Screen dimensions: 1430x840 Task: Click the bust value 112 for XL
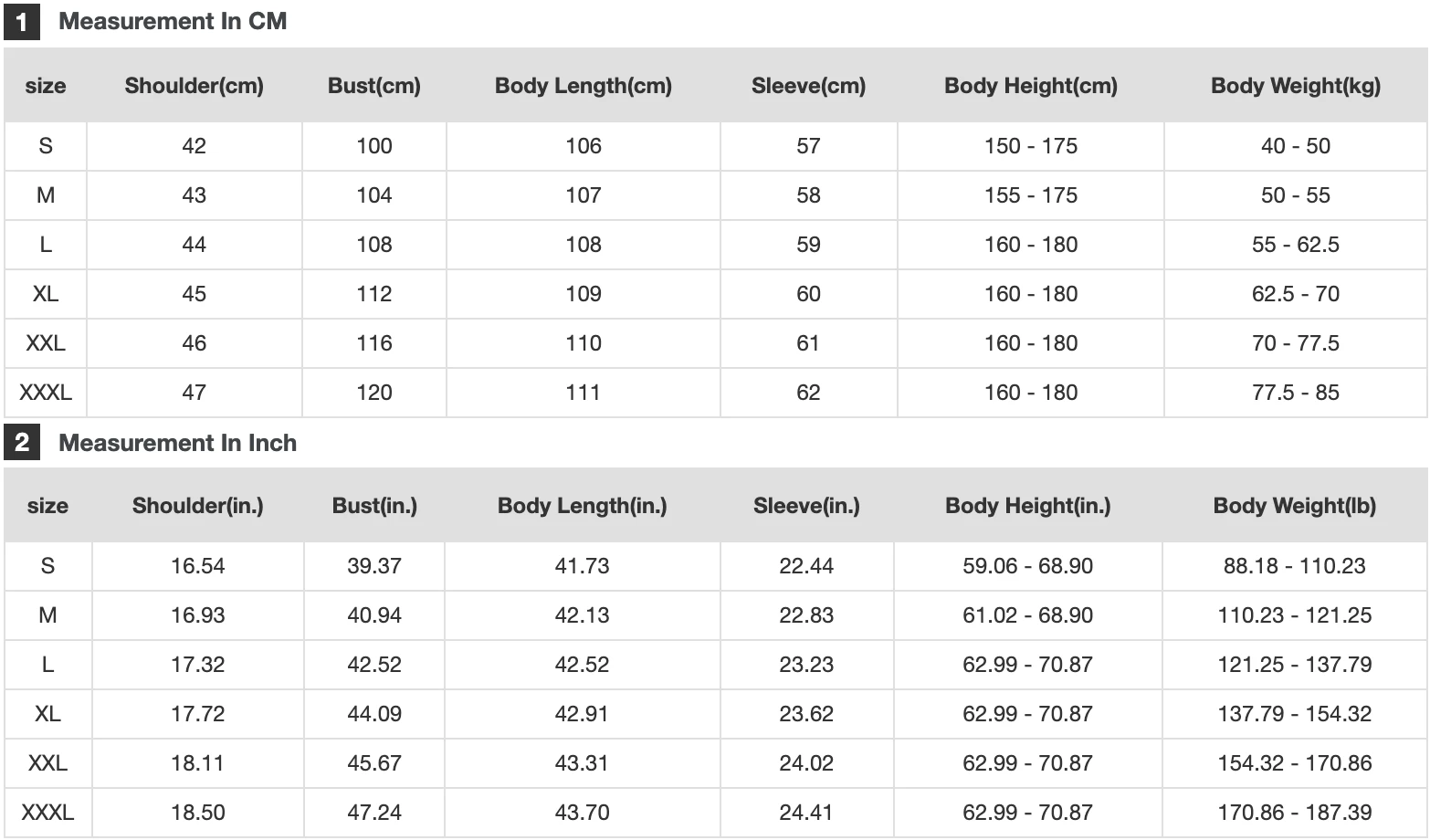[x=374, y=294]
